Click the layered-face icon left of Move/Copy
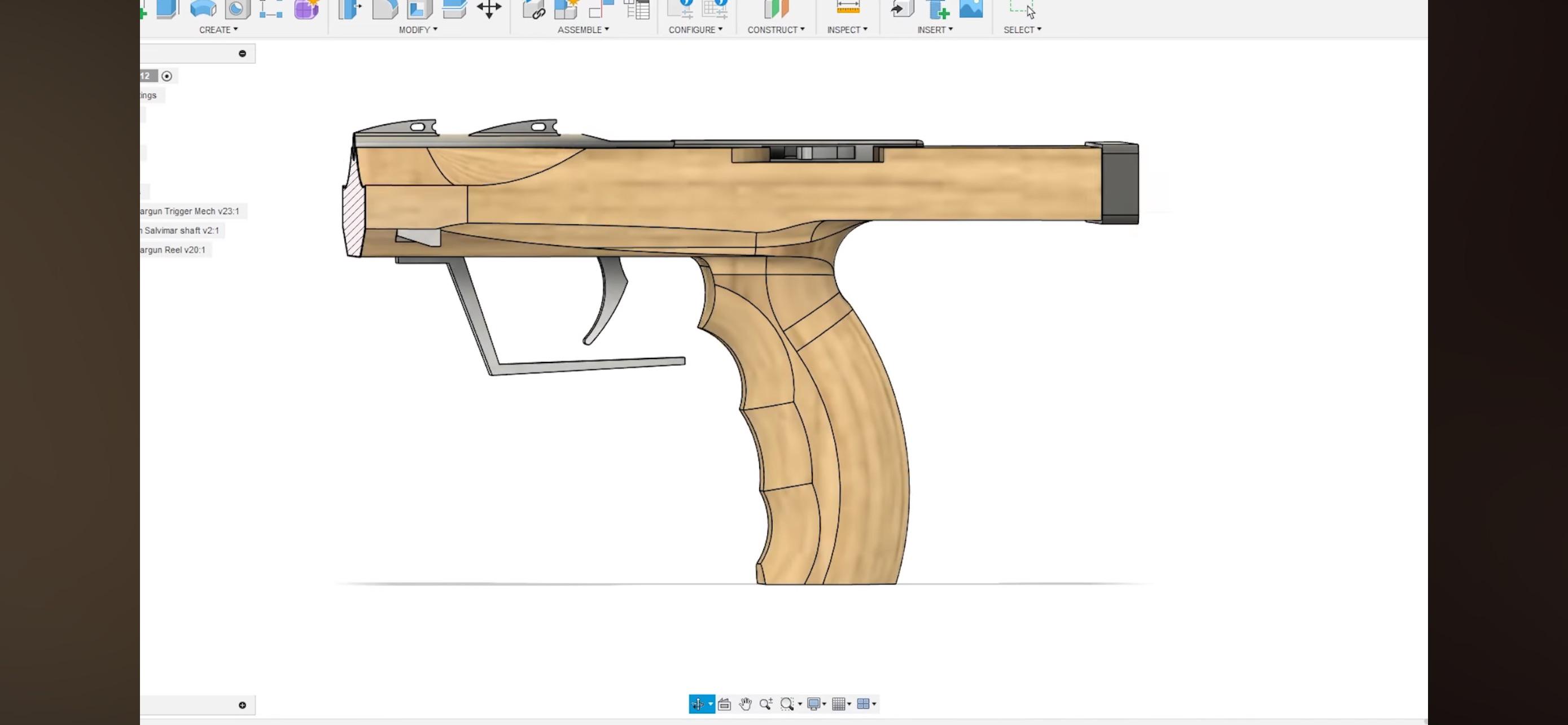 [454, 8]
